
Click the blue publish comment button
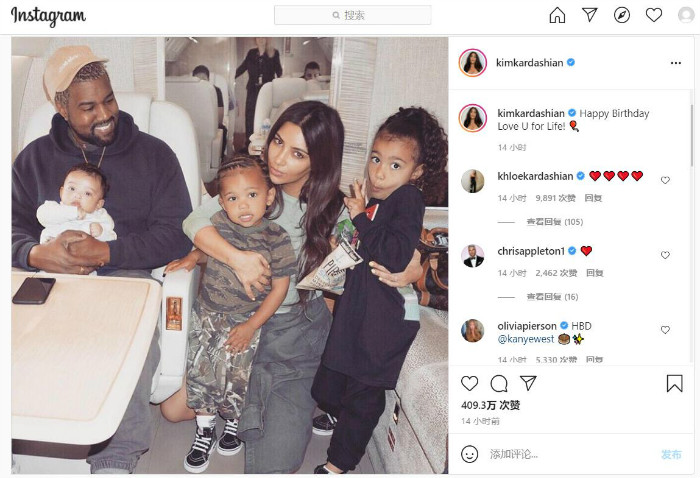(x=671, y=454)
